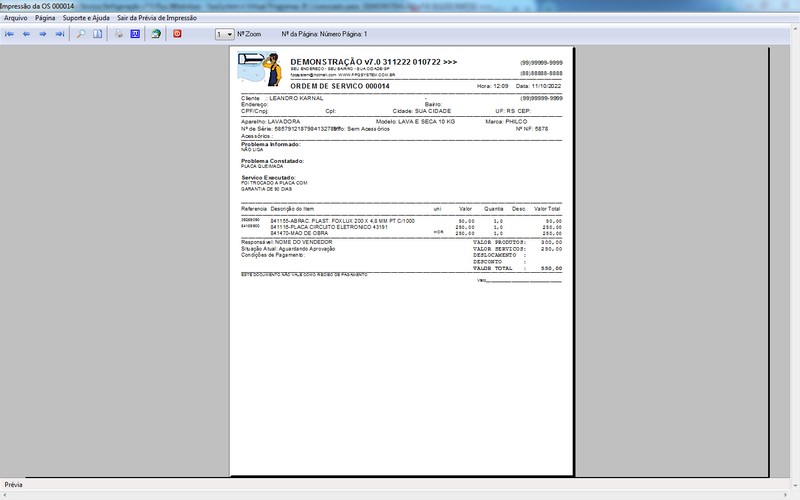Click the company logo on the document
Image resolution: width=800 pixels, height=500 pixels.
pyautogui.click(x=260, y=69)
